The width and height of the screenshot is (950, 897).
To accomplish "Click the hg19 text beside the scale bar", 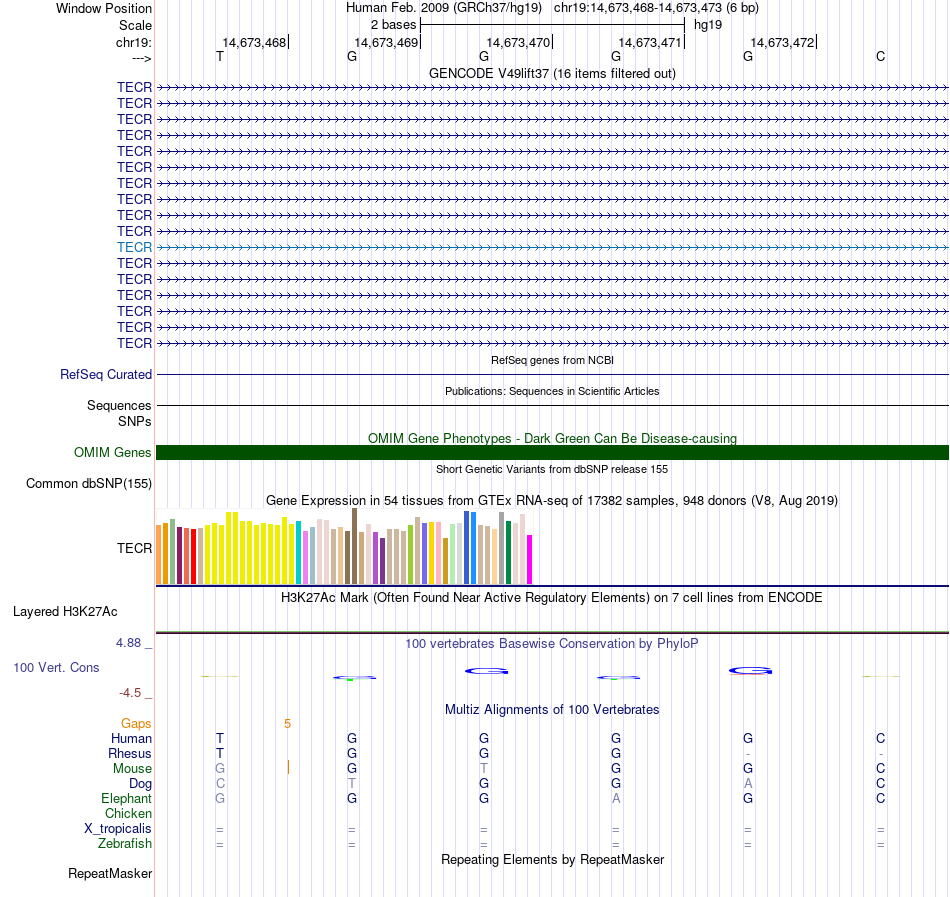I will pyautogui.click(x=708, y=25).
